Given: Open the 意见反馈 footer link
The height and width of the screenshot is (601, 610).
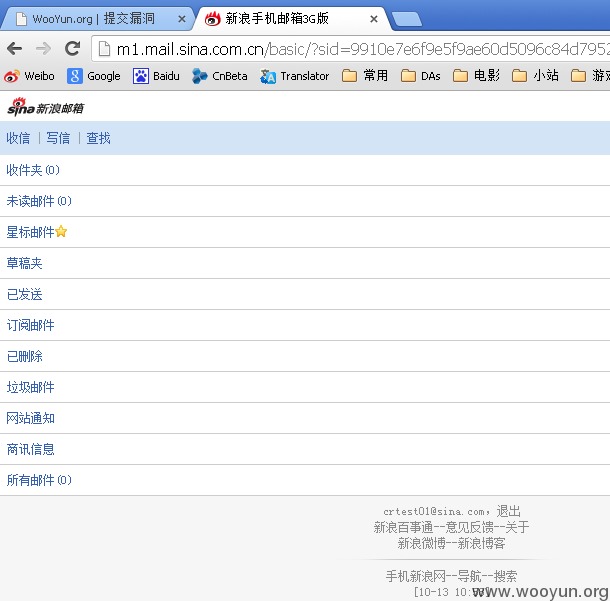Looking at the screenshot, I should (470, 527).
